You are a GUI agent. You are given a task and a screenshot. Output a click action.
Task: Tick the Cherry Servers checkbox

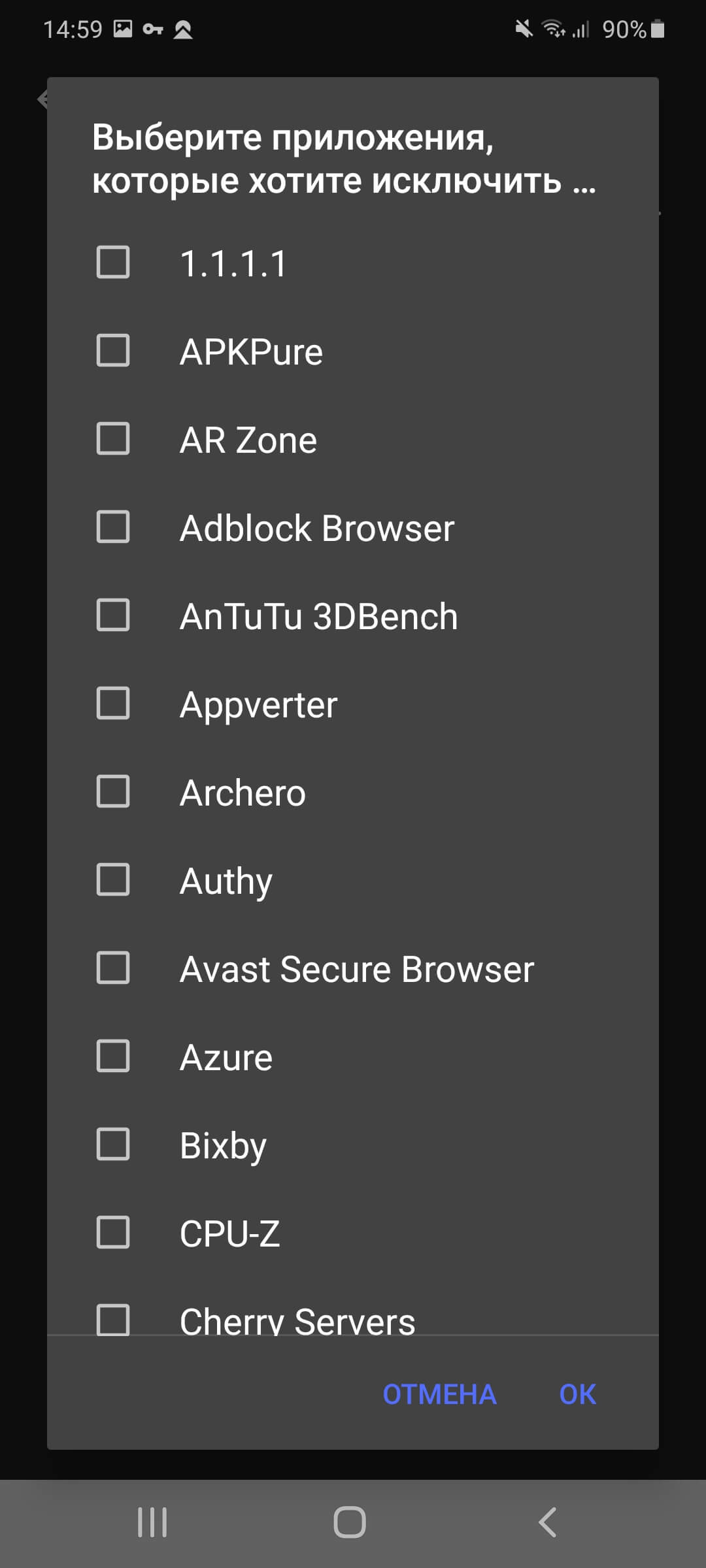[113, 1320]
